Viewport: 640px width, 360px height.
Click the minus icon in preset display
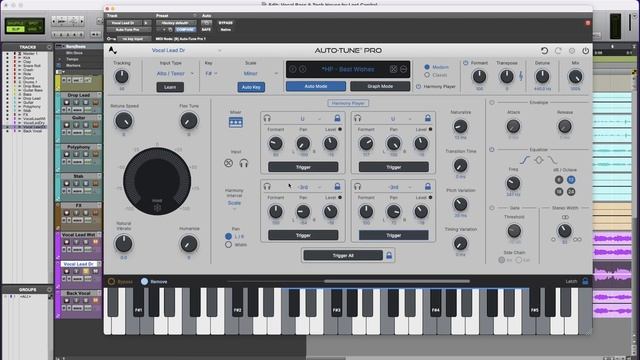tap(403, 69)
